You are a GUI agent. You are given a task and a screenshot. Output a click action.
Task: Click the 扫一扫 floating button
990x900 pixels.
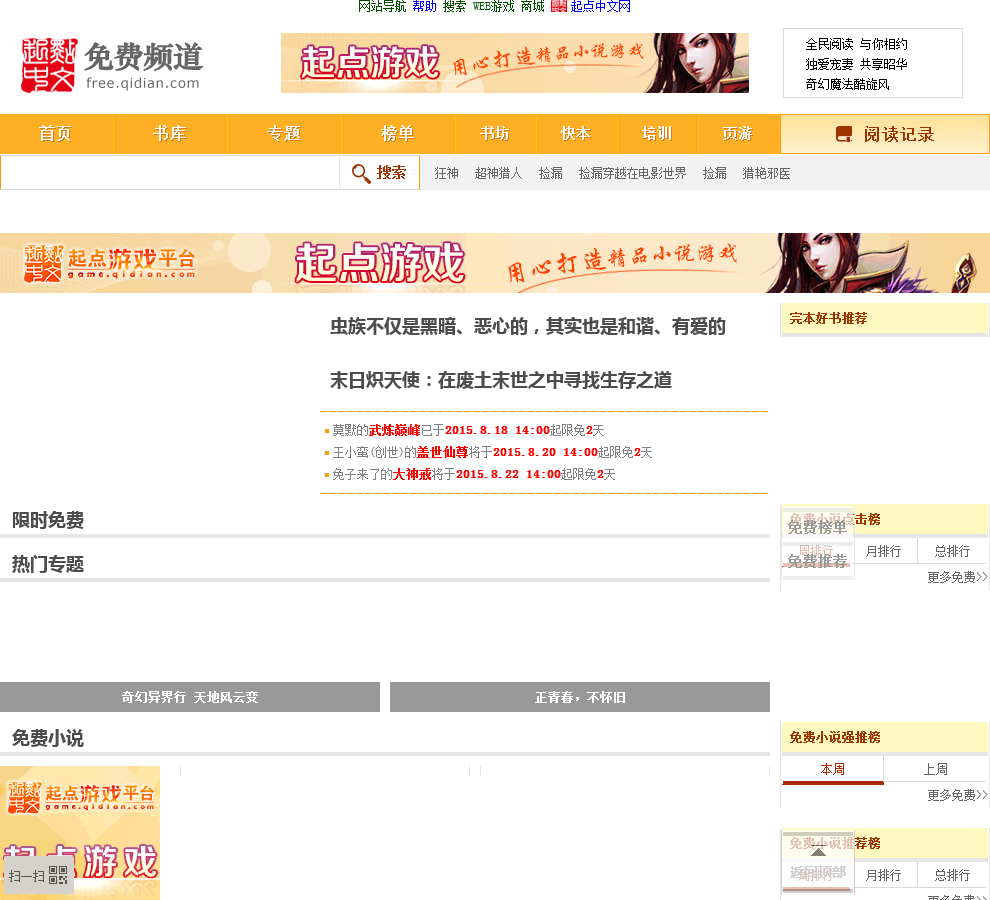pos(38,875)
